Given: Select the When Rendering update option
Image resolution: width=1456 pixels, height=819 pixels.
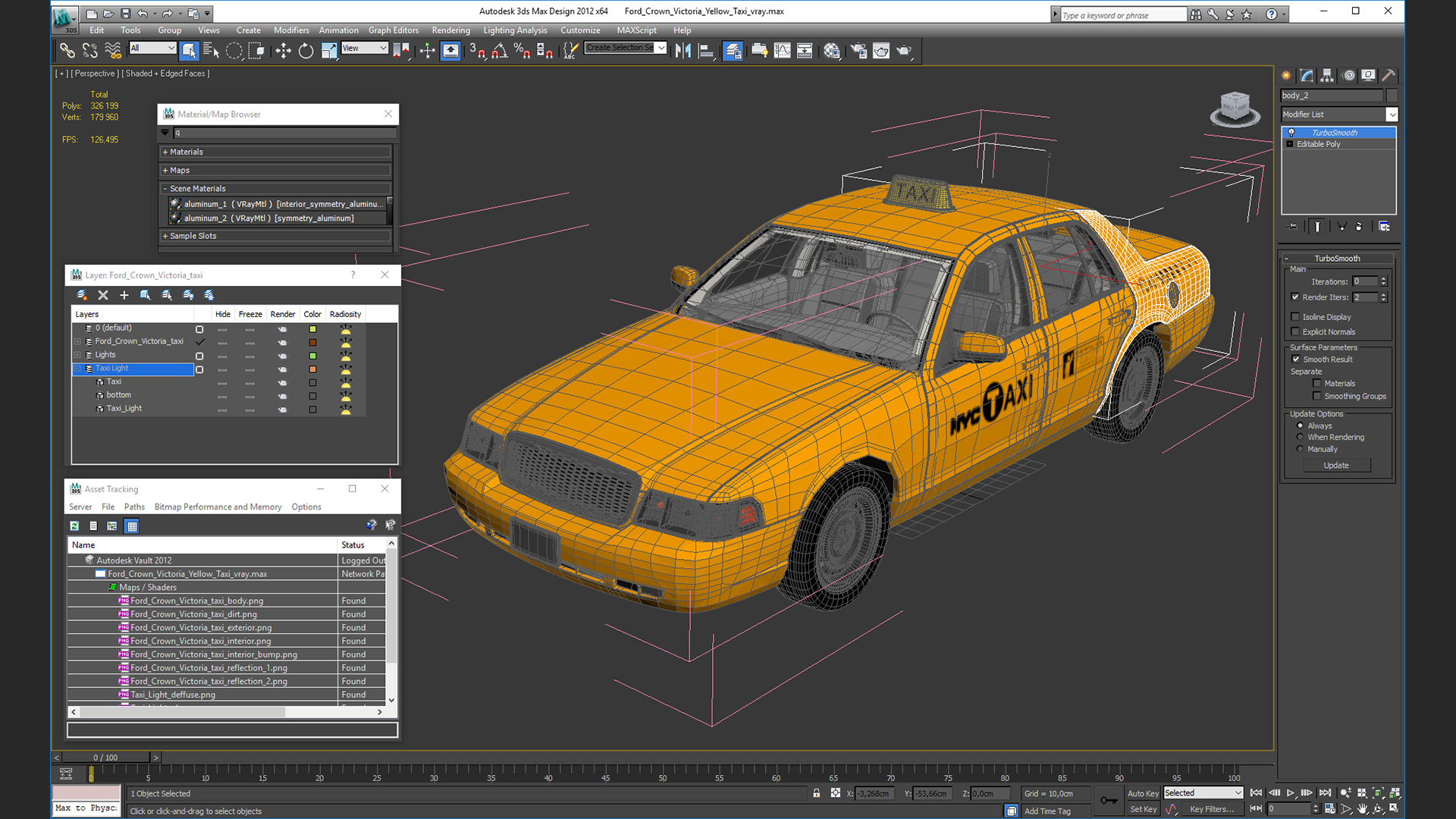Looking at the screenshot, I should [1301, 438].
